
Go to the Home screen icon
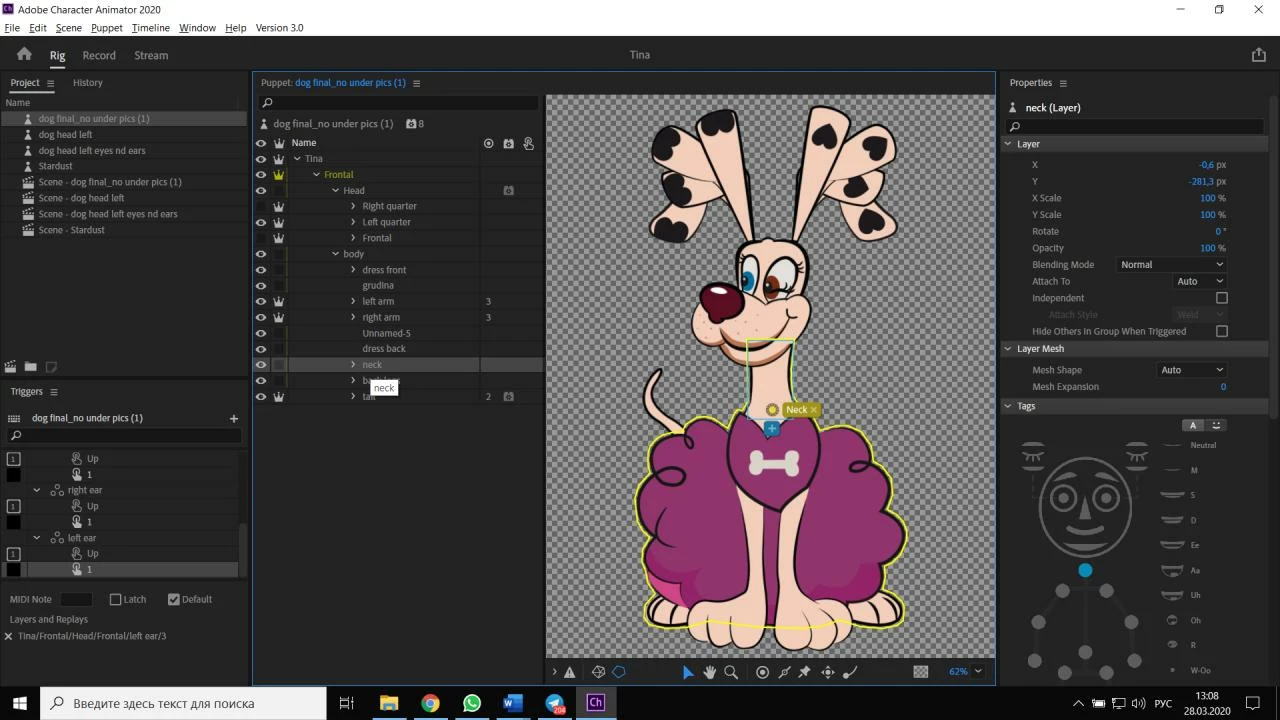coord(24,55)
